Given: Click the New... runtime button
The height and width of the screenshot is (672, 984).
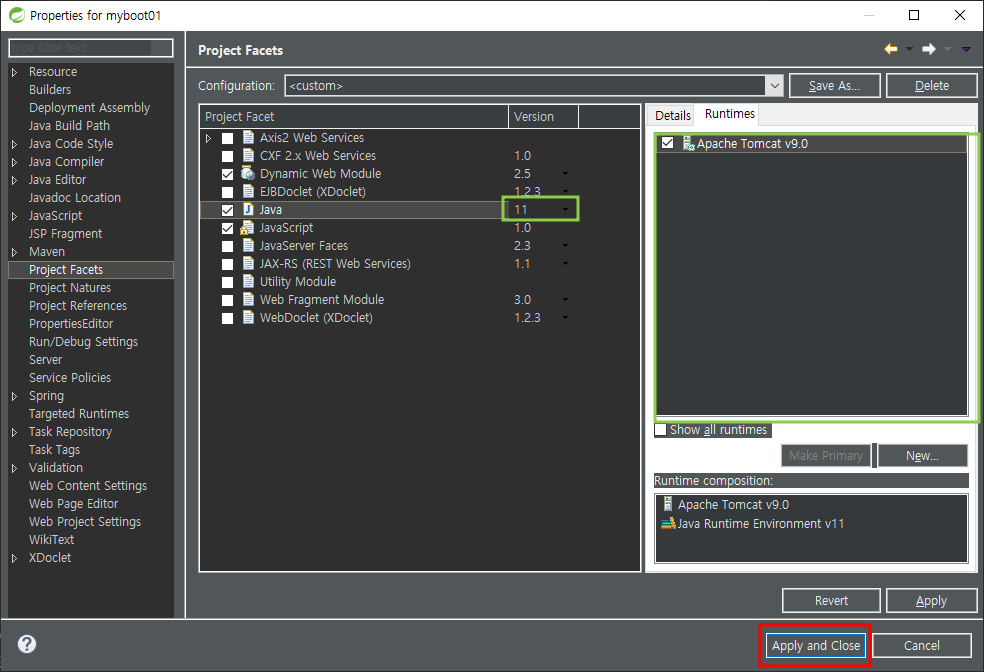Looking at the screenshot, I should coord(922,456).
